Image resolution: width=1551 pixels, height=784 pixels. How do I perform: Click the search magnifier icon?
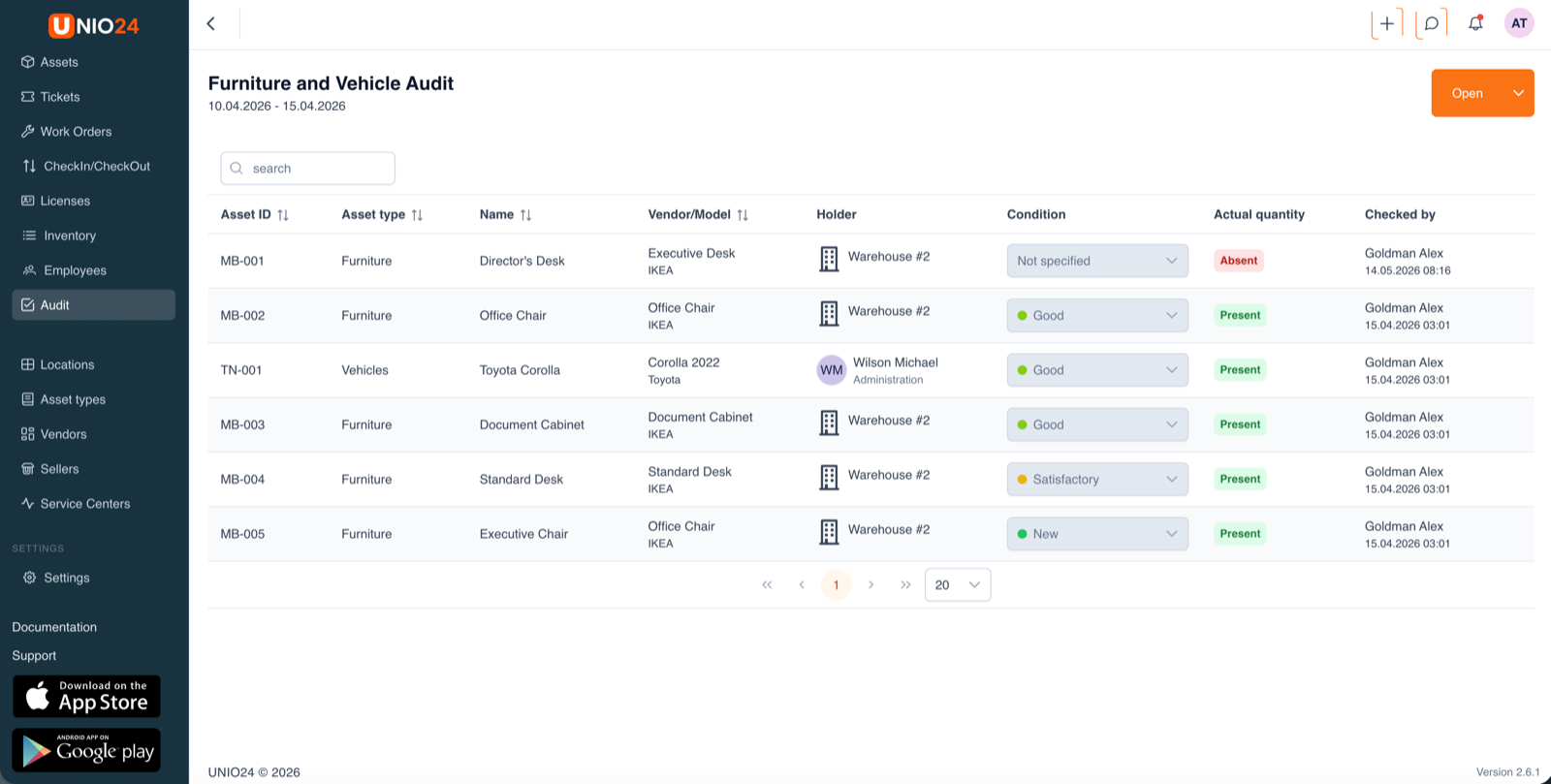pos(237,169)
